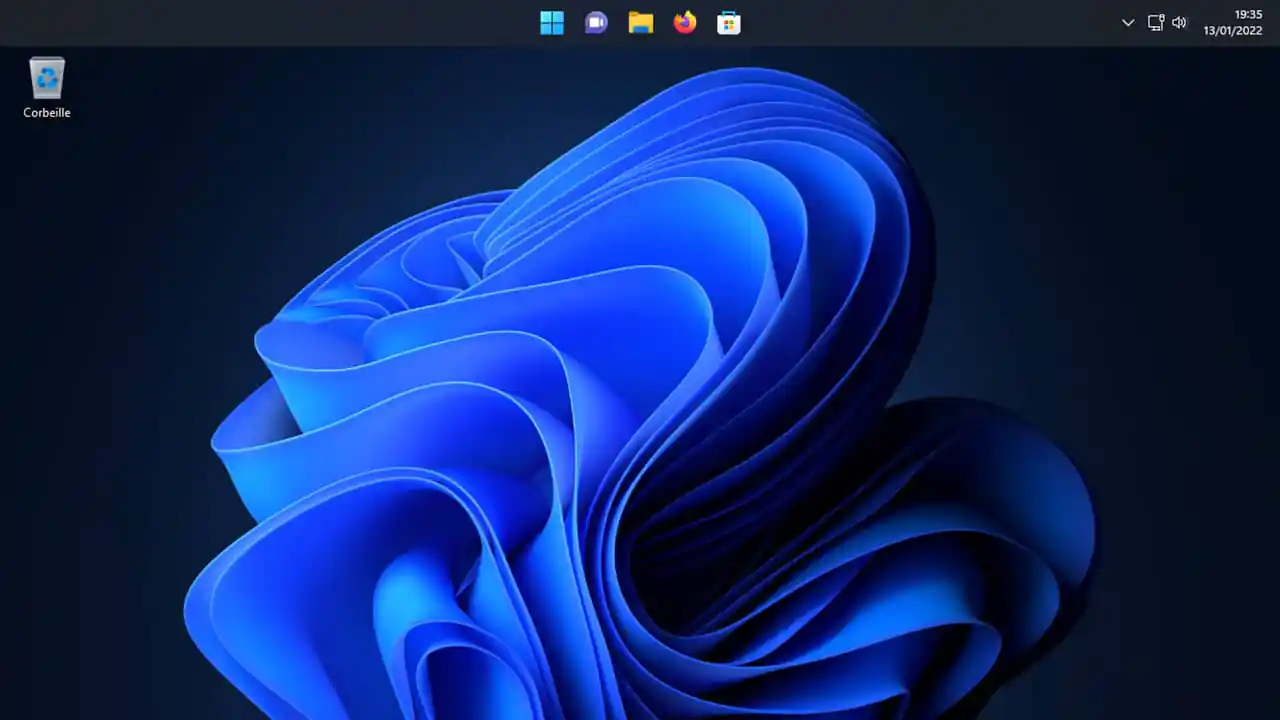Open network status in the tray
Screen dimensions: 1280x720
tap(1156, 22)
